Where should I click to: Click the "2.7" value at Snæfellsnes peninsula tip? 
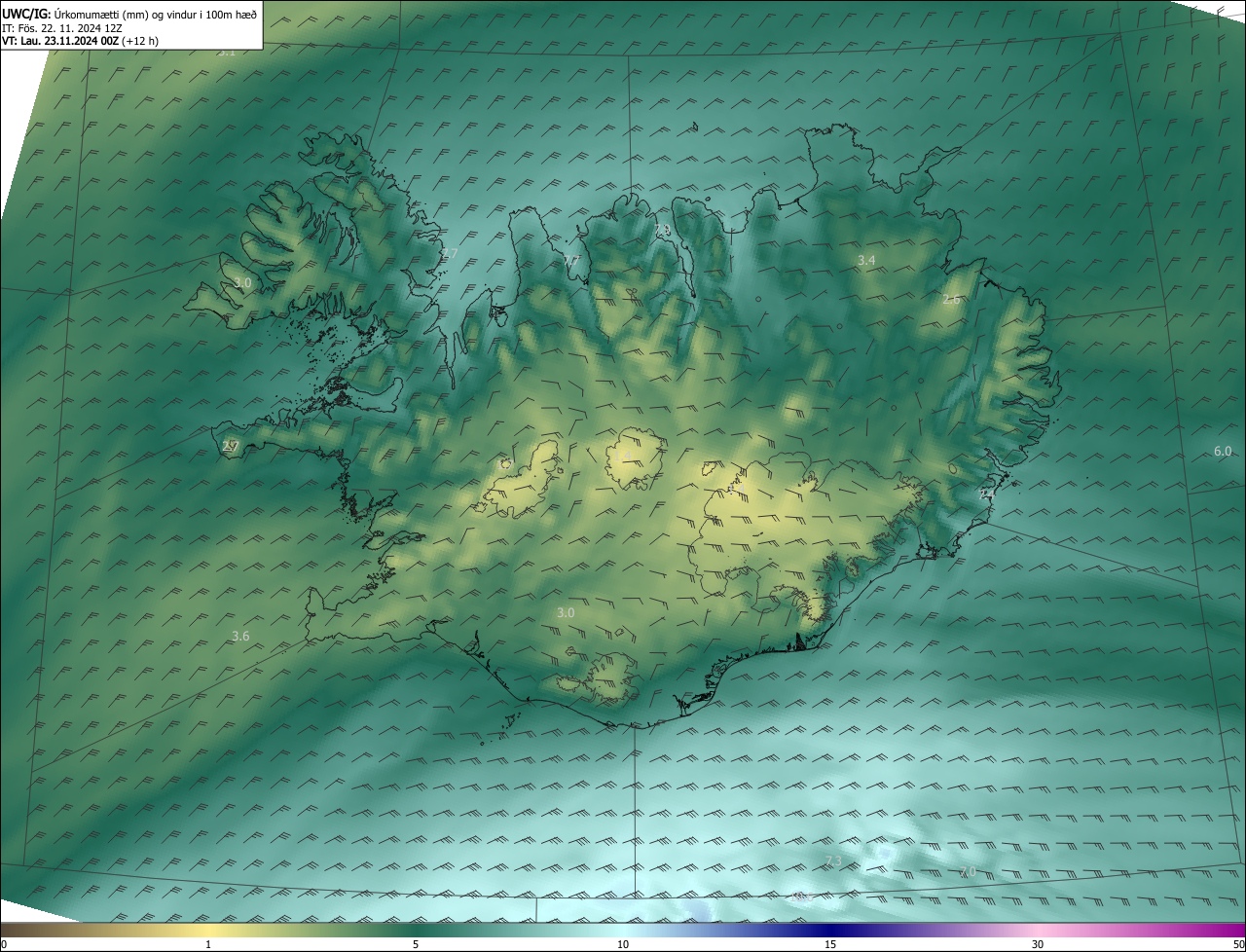(x=230, y=446)
